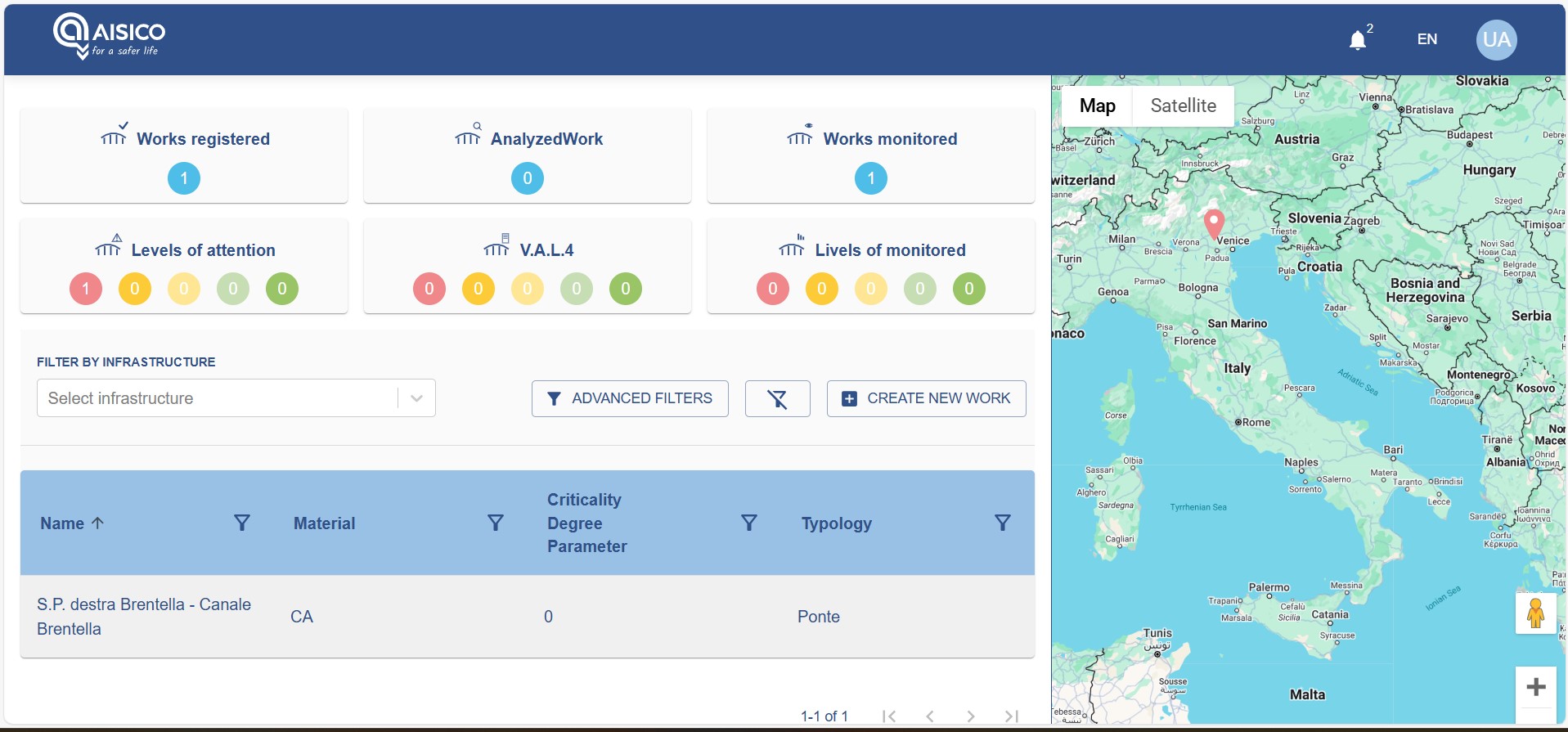Open the Name column filter
This screenshot has height=732, width=1568.
point(241,523)
